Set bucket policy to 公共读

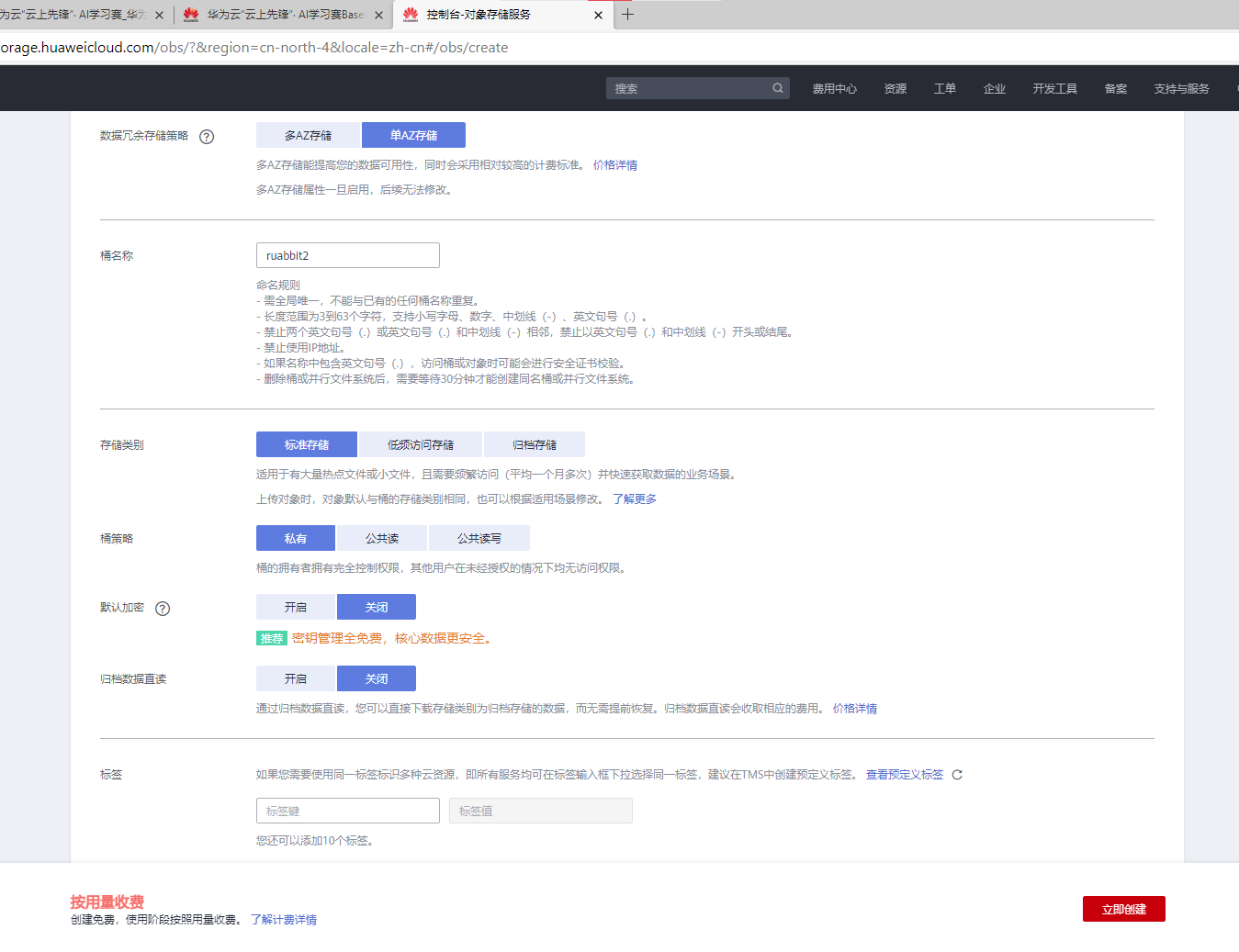[382, 538]
